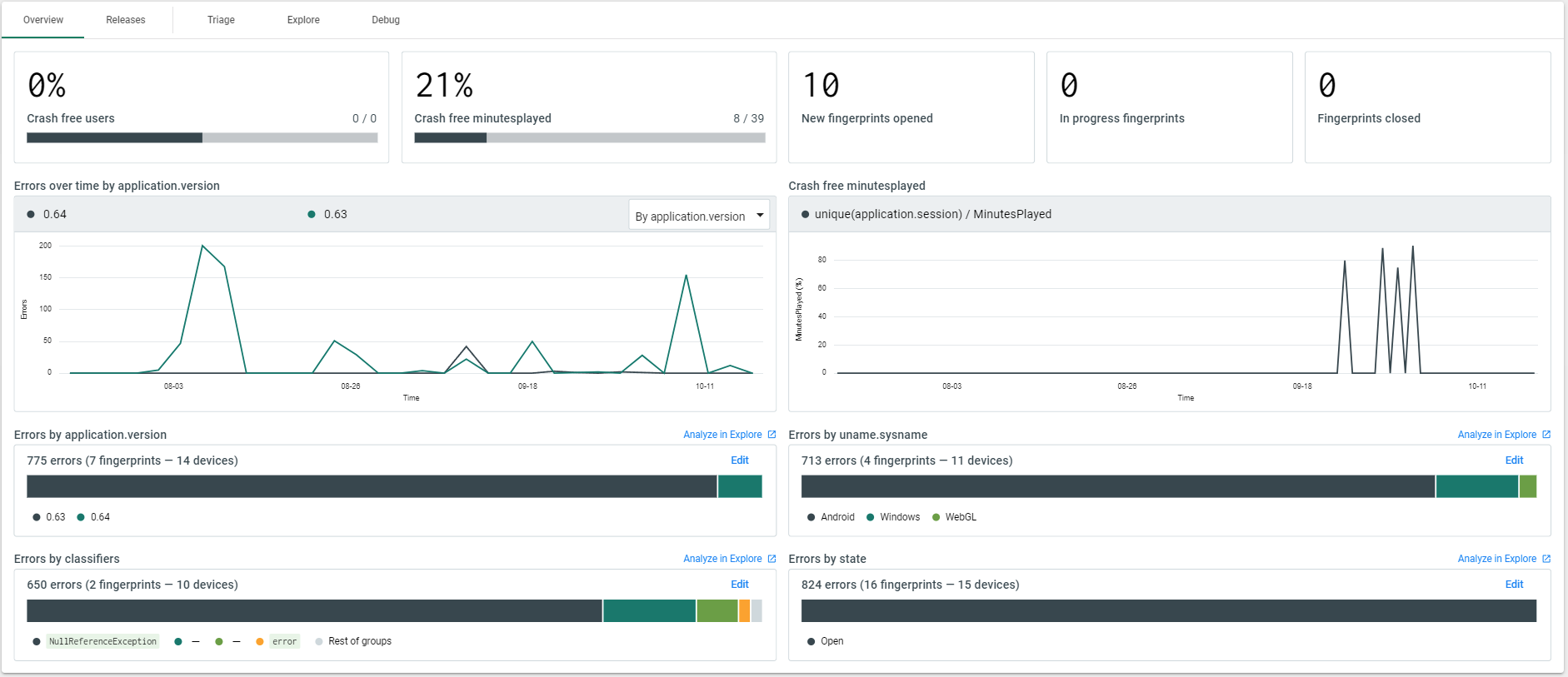Open the Triage tab
Screen dimensions: 1568x677
(x=221, y=20)
